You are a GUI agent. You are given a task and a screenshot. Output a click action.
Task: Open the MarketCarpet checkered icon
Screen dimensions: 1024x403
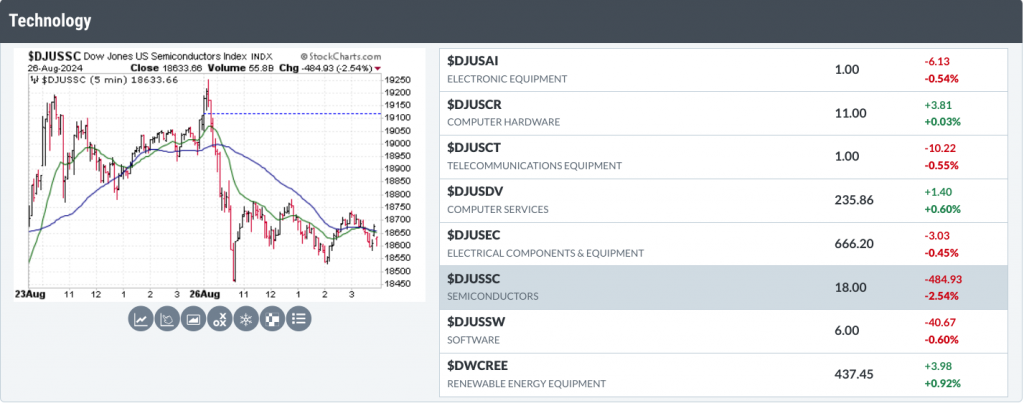tap(272, 319)
